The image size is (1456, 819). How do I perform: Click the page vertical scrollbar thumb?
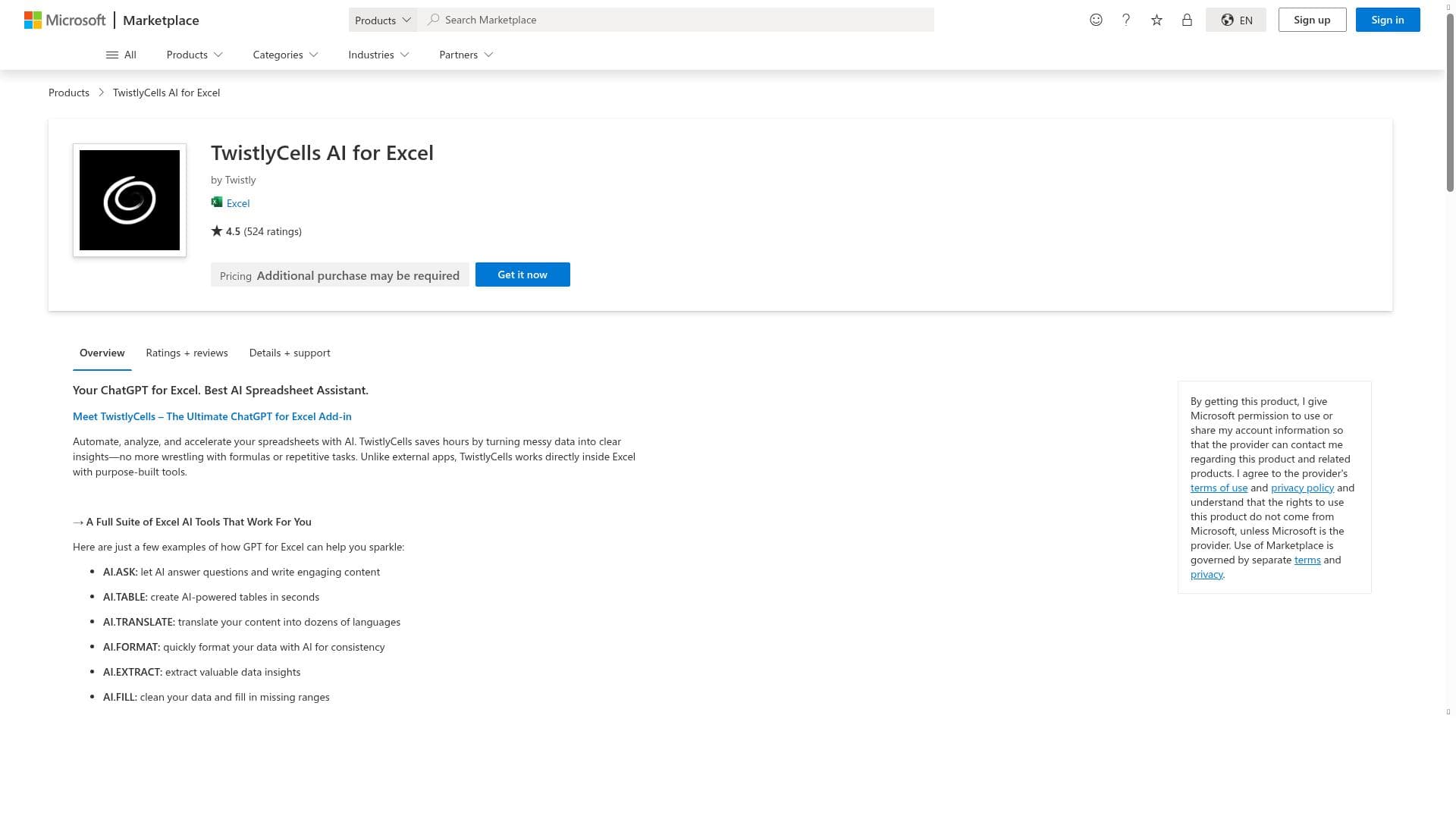pyautogui.click(x=1450, y=102)
